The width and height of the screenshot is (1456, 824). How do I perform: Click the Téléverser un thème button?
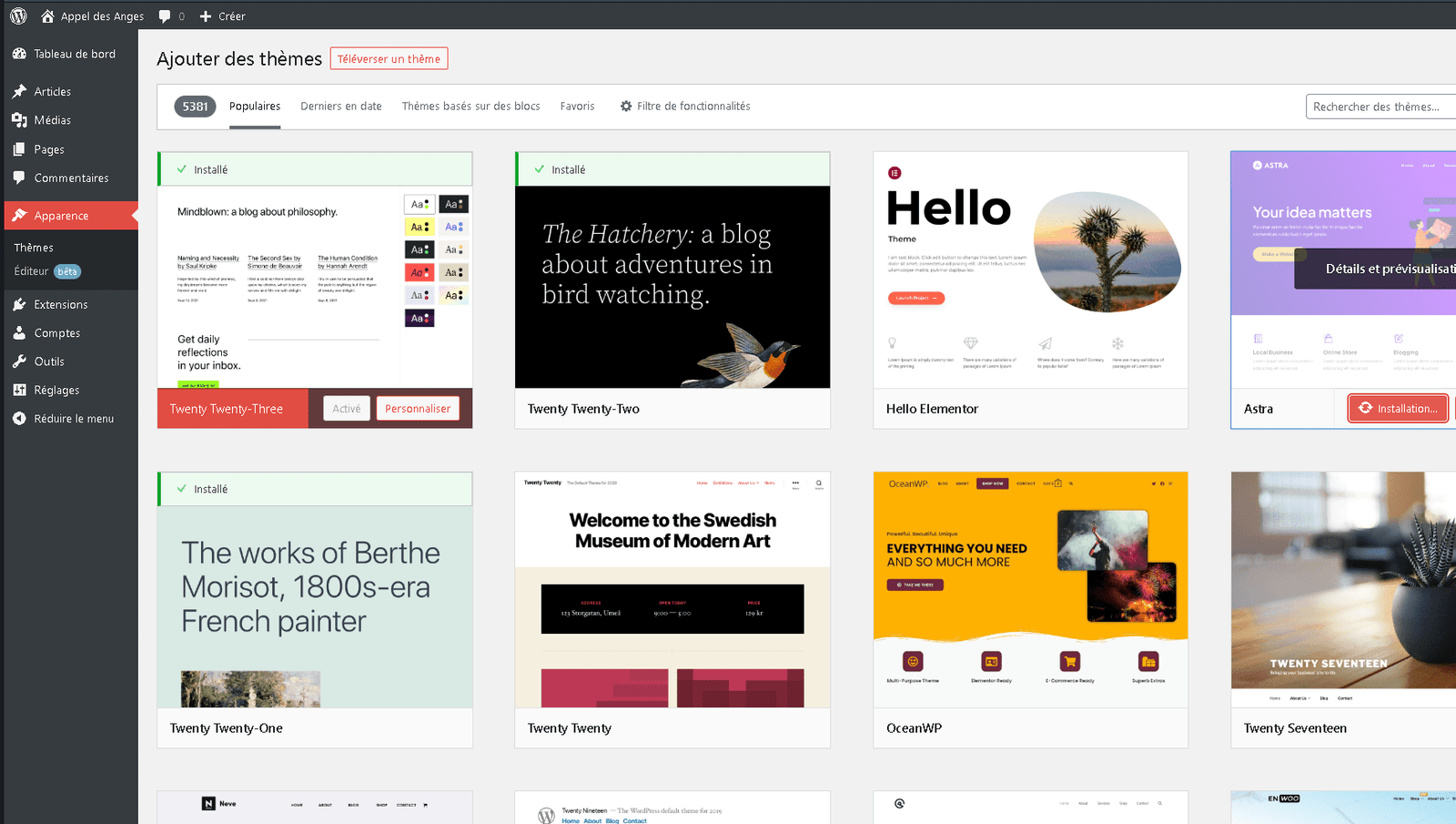(x=389, y=59)
